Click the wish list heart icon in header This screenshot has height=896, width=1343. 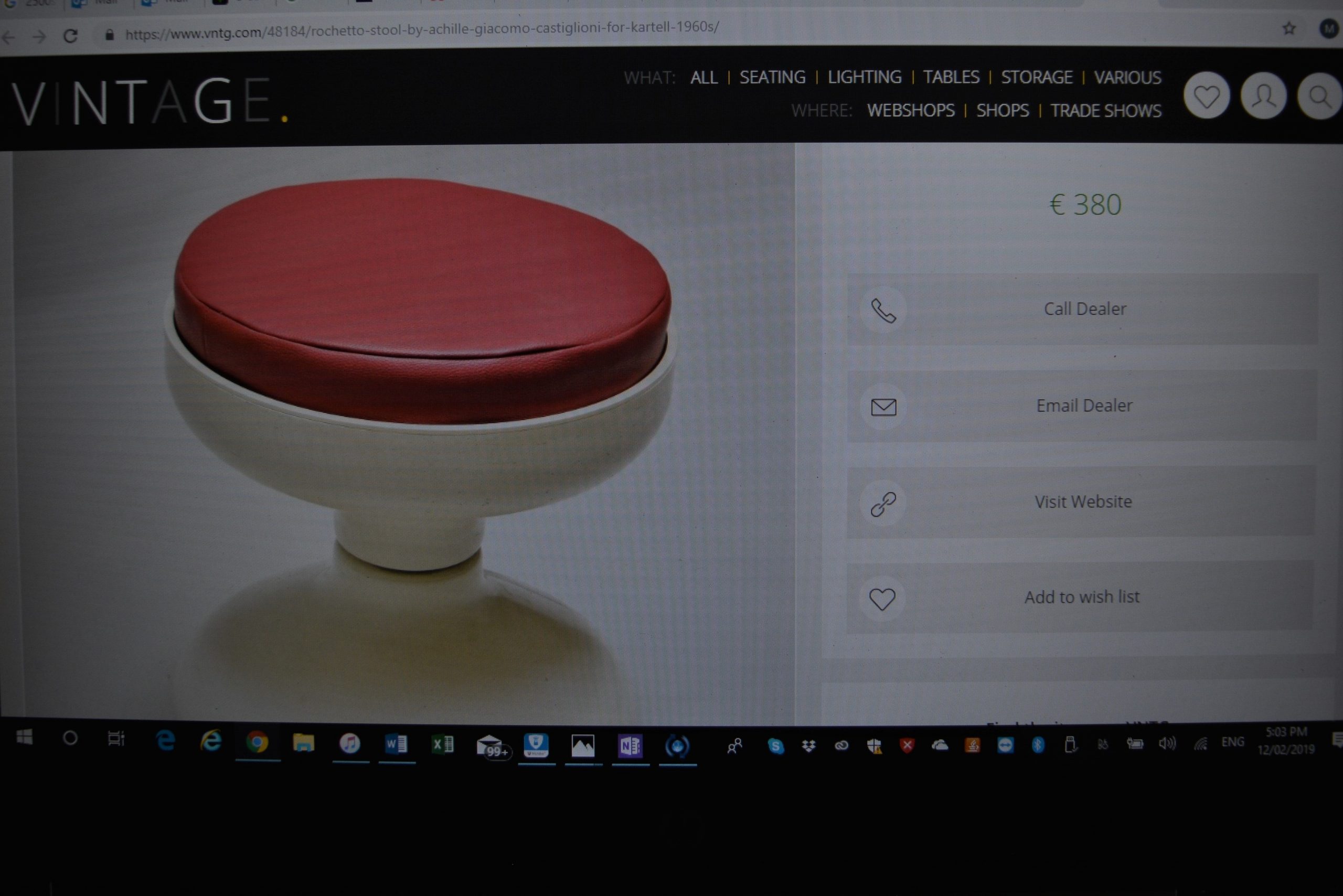coord(1206,96)
